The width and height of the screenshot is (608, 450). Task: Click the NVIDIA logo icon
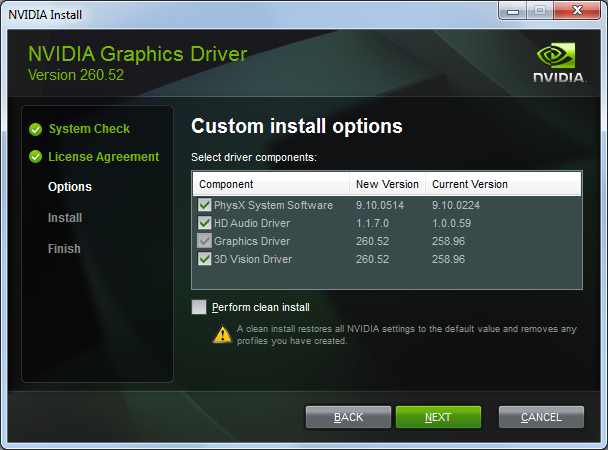coord(559,63)
